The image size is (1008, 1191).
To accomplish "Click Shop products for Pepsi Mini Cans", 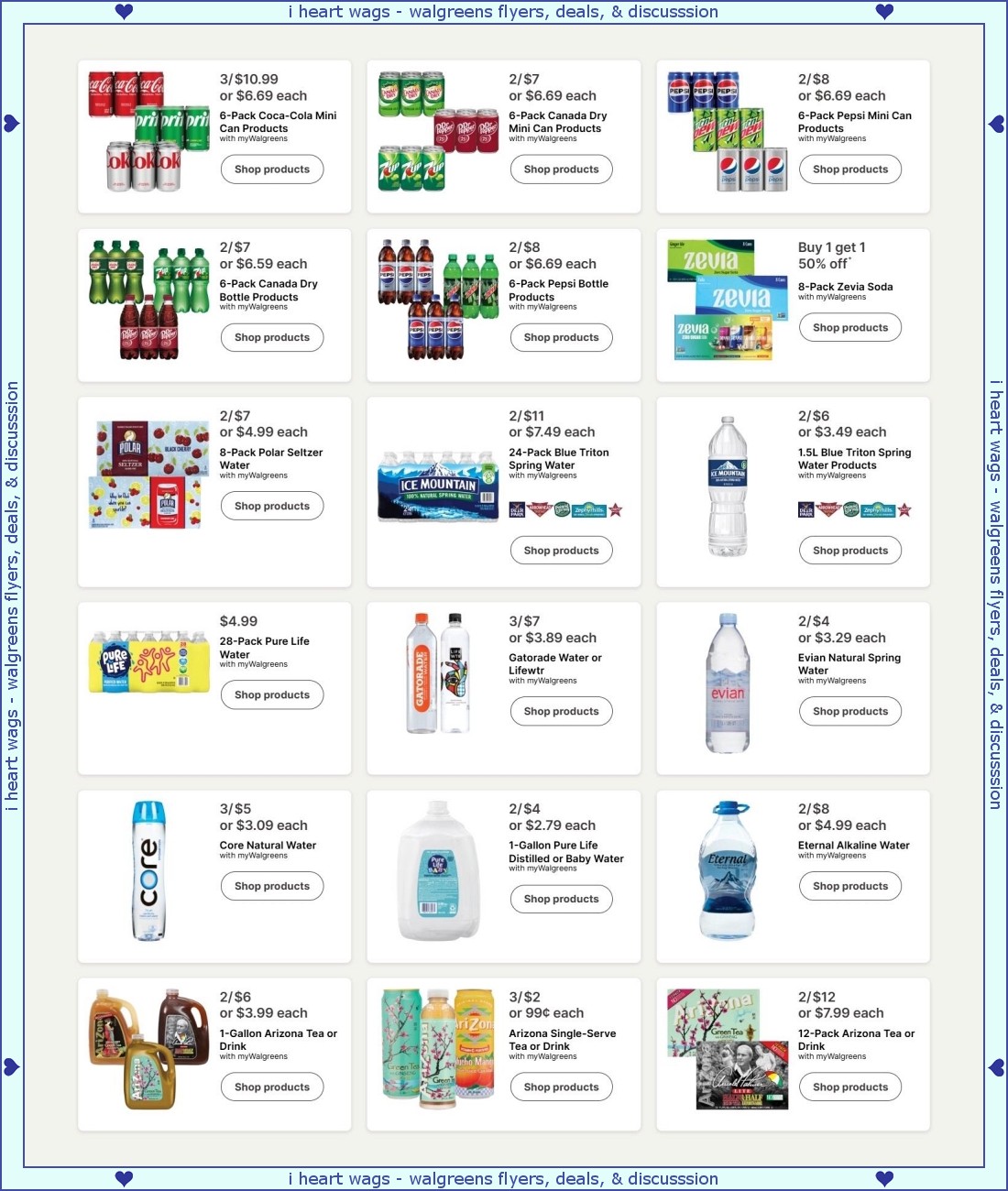I will [850, 169].
